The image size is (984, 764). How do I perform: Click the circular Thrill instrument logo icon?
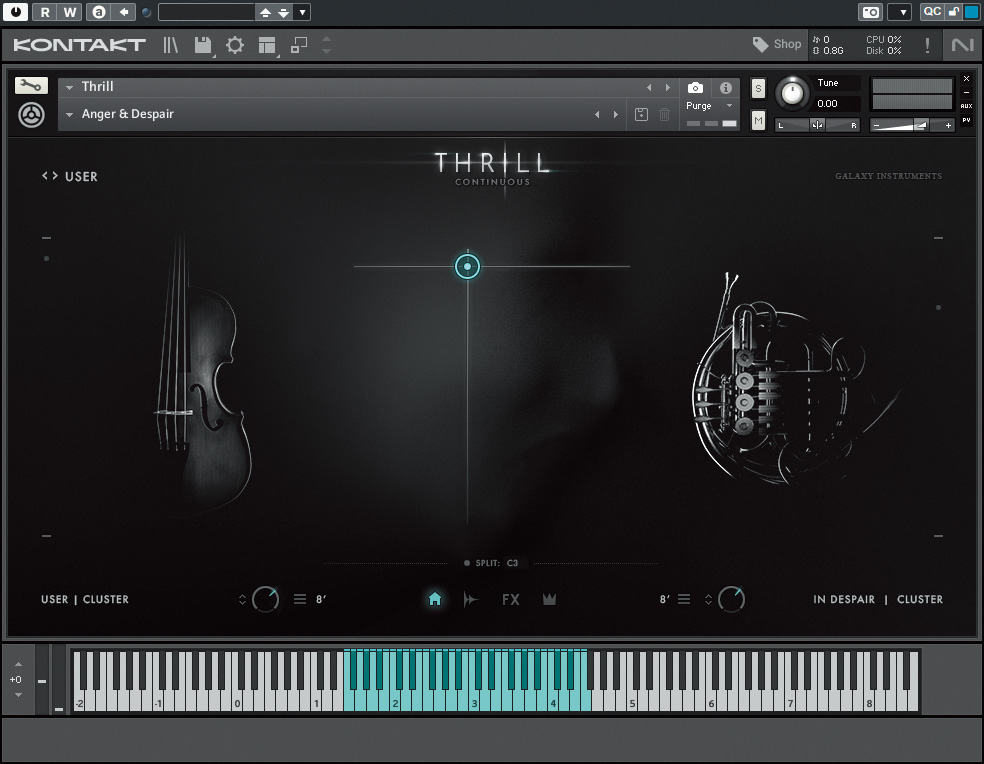pos(31,115)
